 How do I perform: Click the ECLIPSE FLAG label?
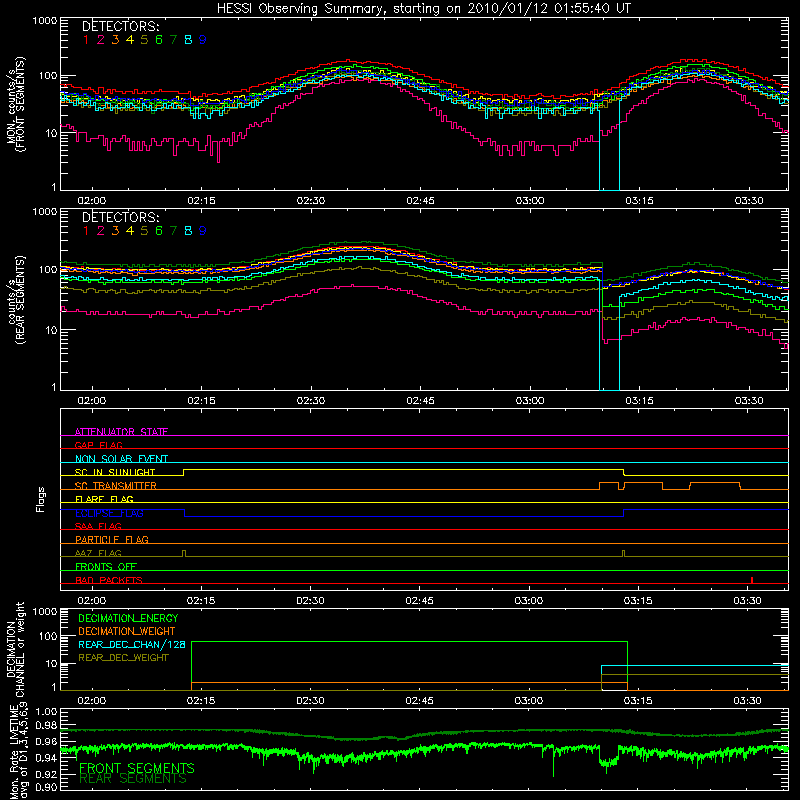(109, 513)
